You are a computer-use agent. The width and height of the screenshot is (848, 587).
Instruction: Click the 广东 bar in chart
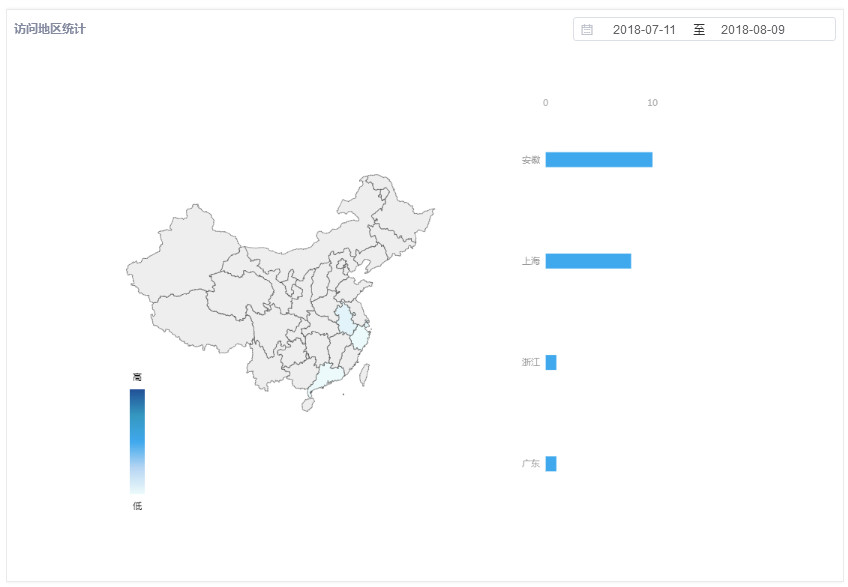[x=551, y=464]
